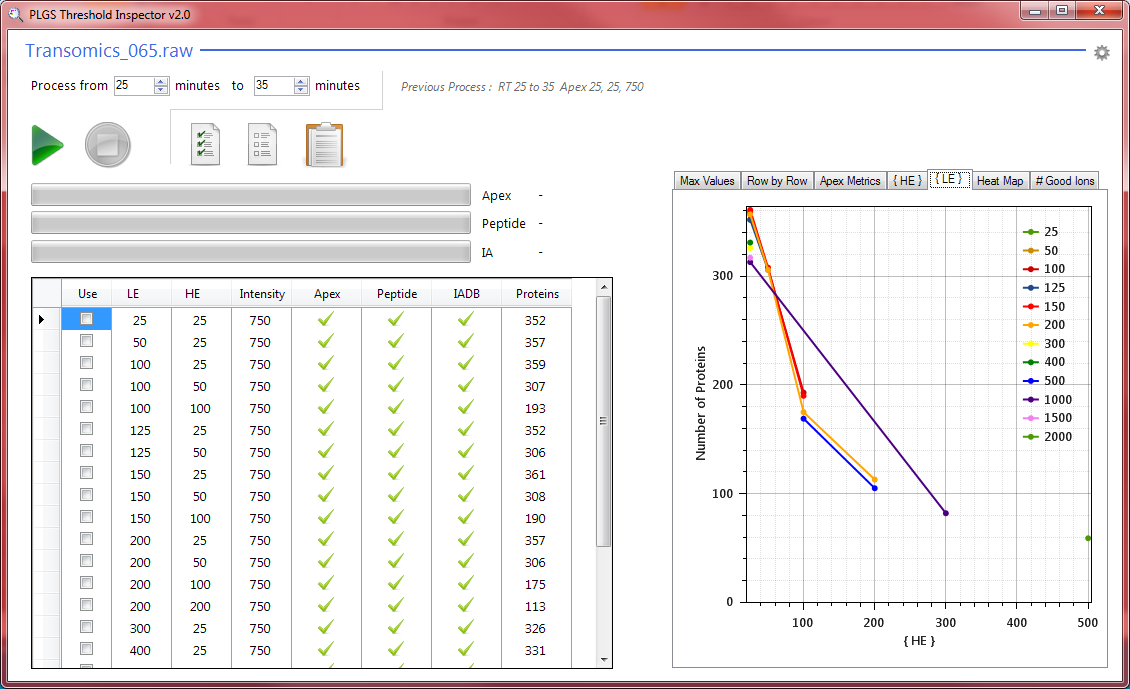Open the Max Values tab

[707, 180]
